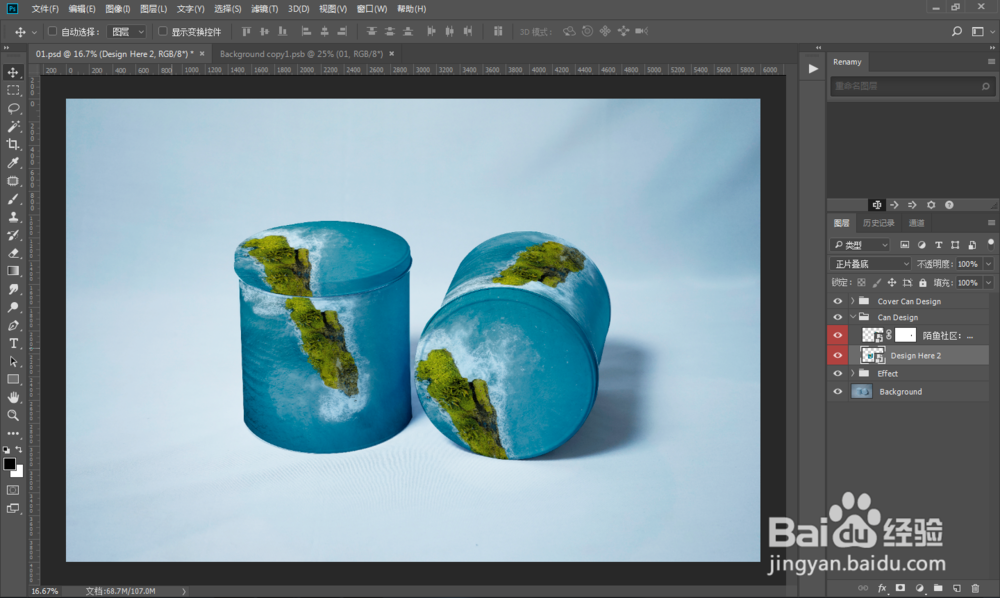Click the layer effects fx icon
1000x598 pixels.
[x=882, y=588]
